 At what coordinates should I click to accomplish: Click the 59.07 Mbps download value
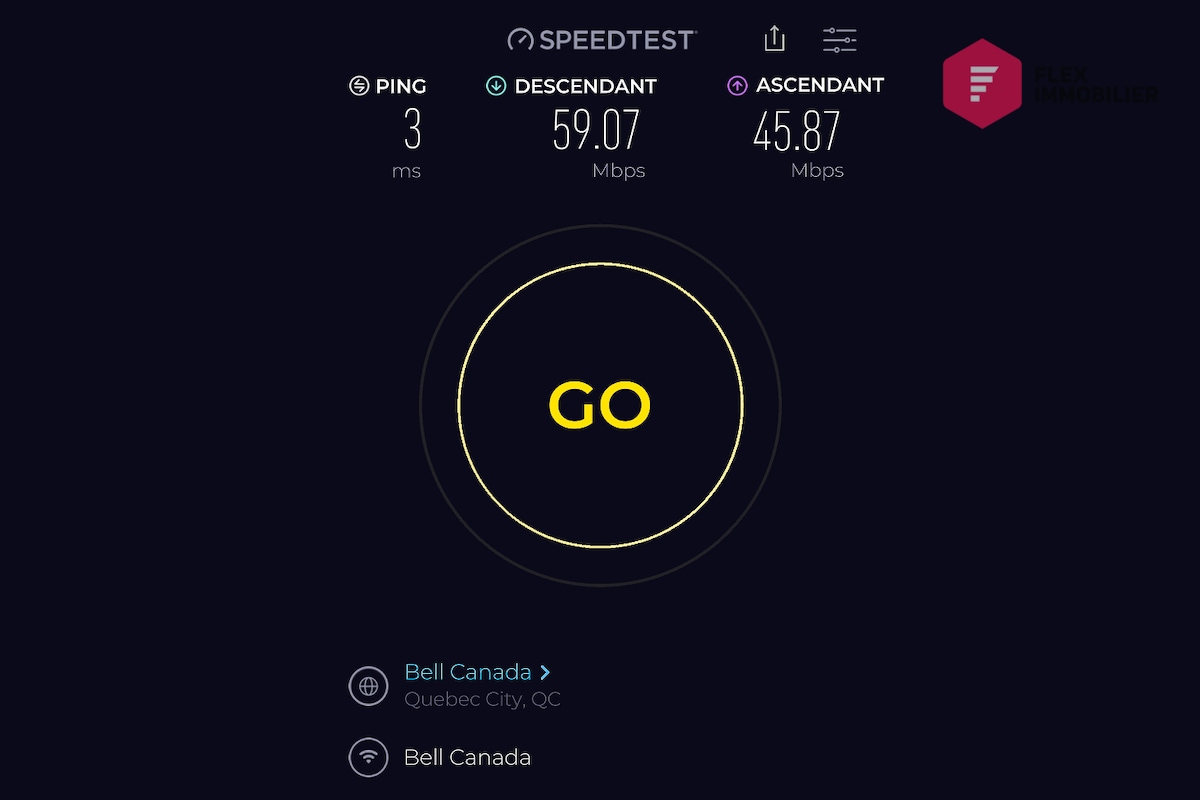tap(596, 130)
